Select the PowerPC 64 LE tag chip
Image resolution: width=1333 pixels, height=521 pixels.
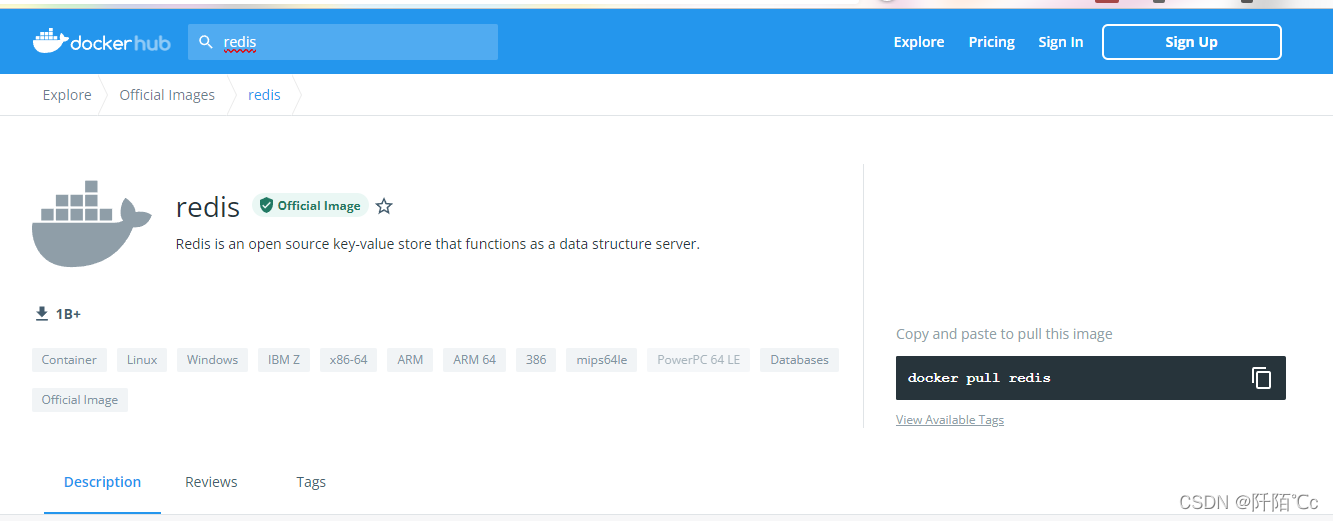coord(699,360)
